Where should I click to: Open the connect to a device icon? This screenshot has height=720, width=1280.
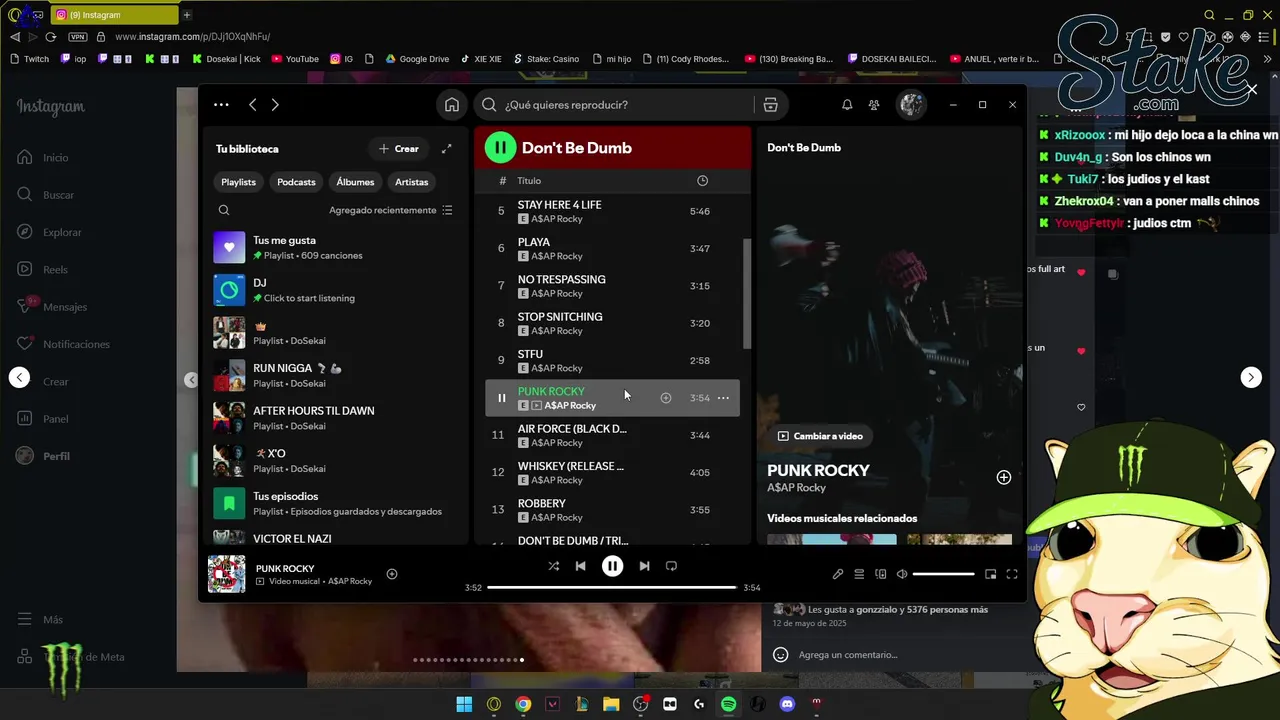click(881, 574)
